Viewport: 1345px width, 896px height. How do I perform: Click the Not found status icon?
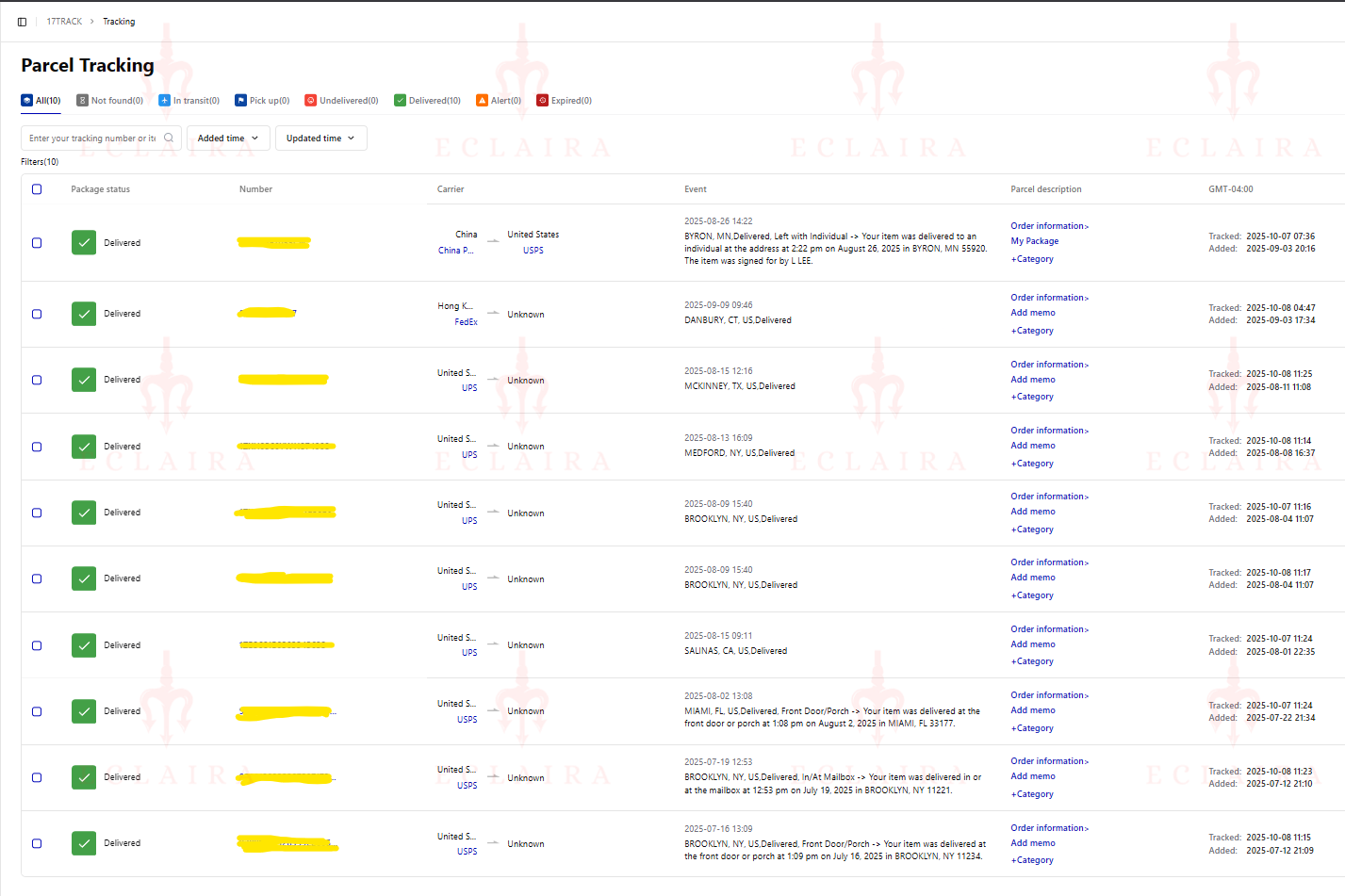click(82, 101)
